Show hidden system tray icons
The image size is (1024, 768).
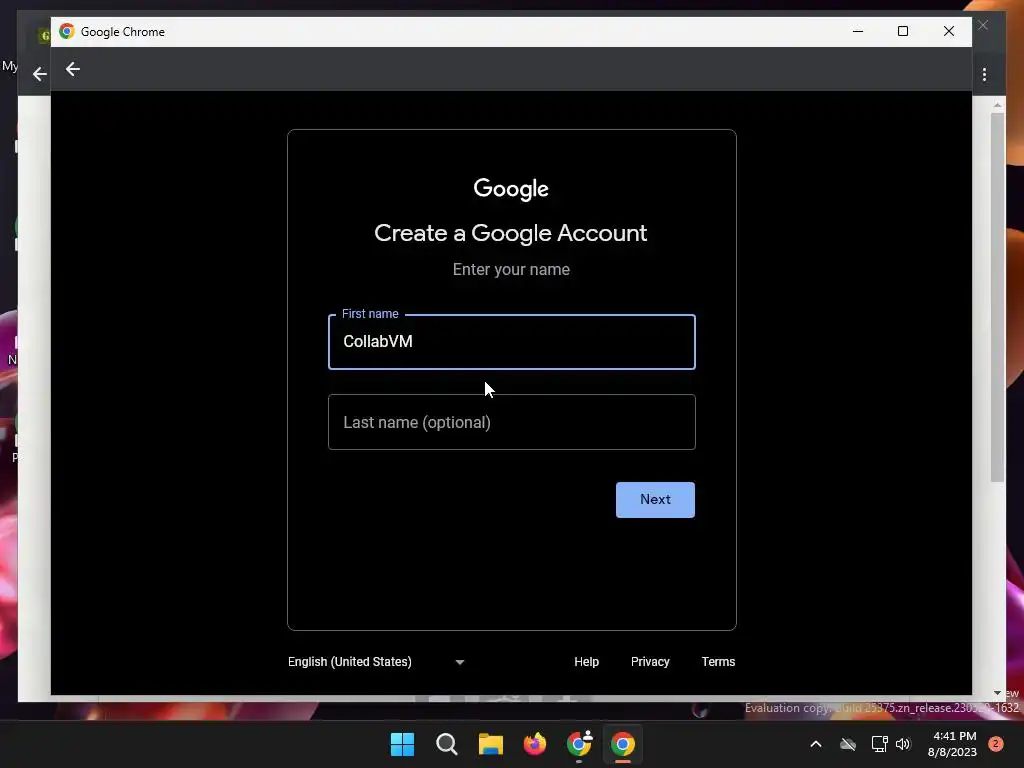[816, 744]
